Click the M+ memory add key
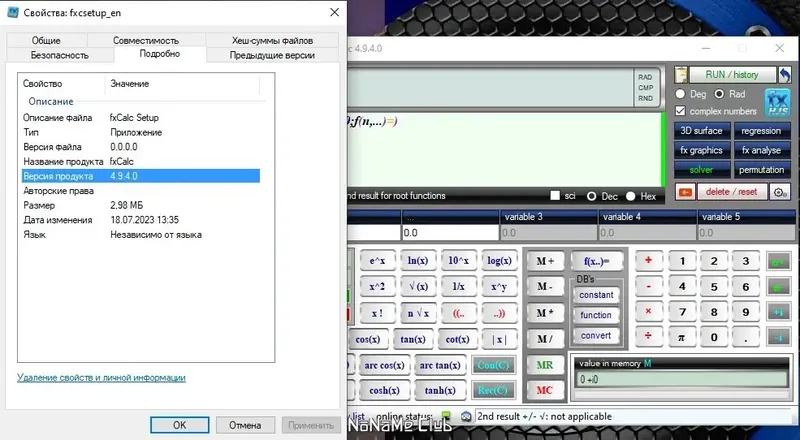The width and height of the screenshot is (800, 440). pyautogui.click(x=544, y=261)
